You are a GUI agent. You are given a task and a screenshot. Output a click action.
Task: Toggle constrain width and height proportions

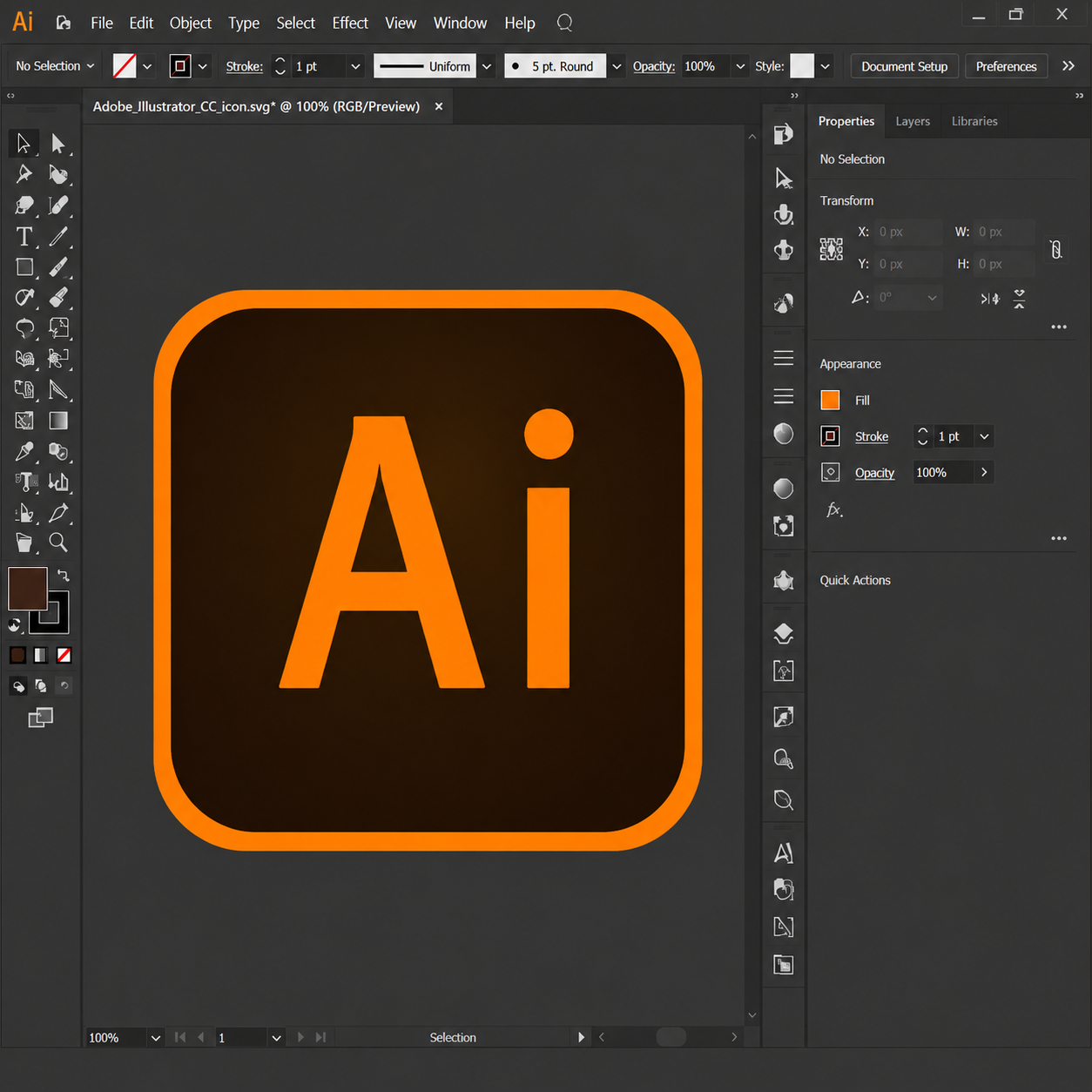coord(1055,249)
